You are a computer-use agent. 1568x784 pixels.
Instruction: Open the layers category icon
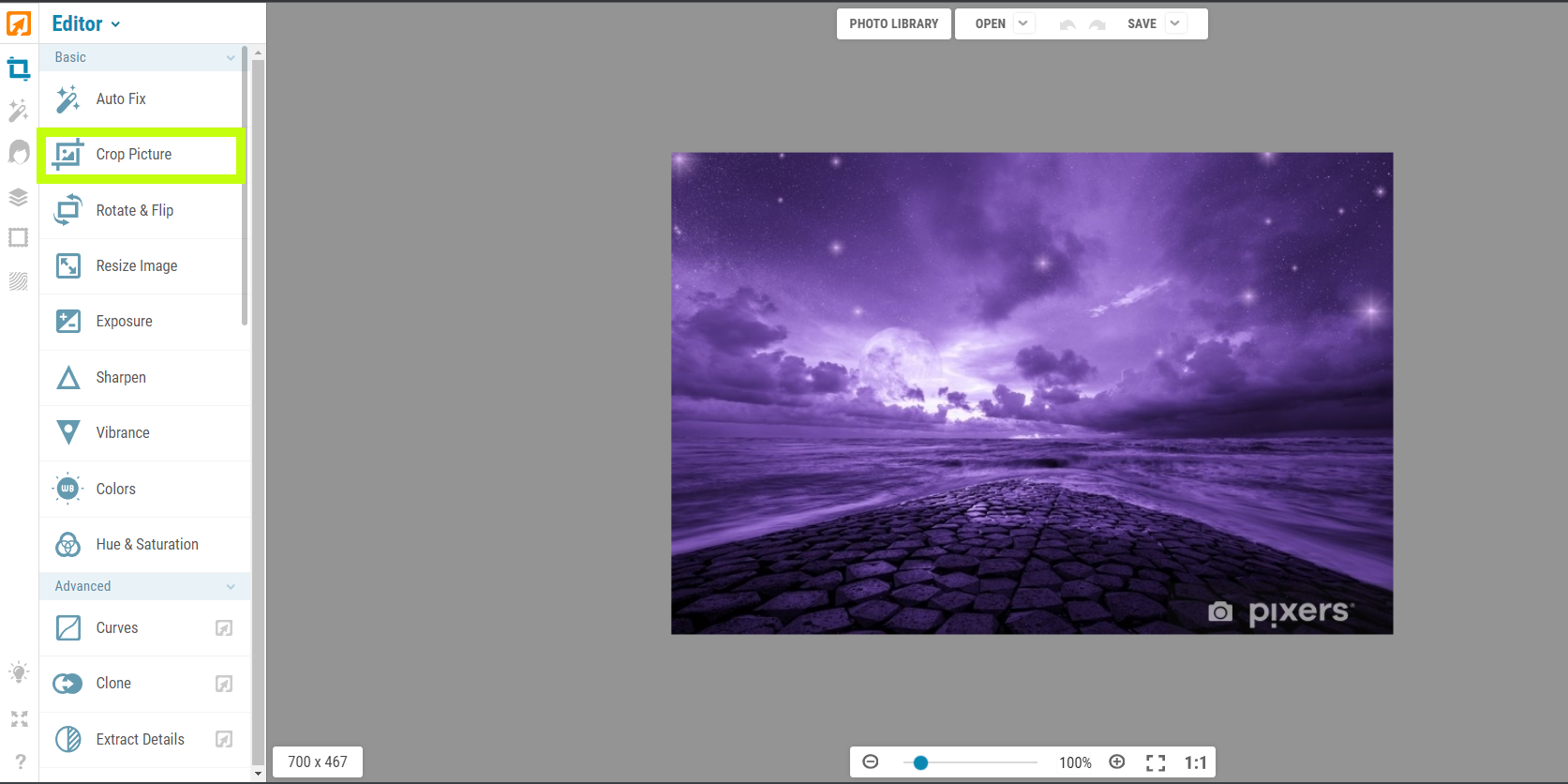[19, 197]
